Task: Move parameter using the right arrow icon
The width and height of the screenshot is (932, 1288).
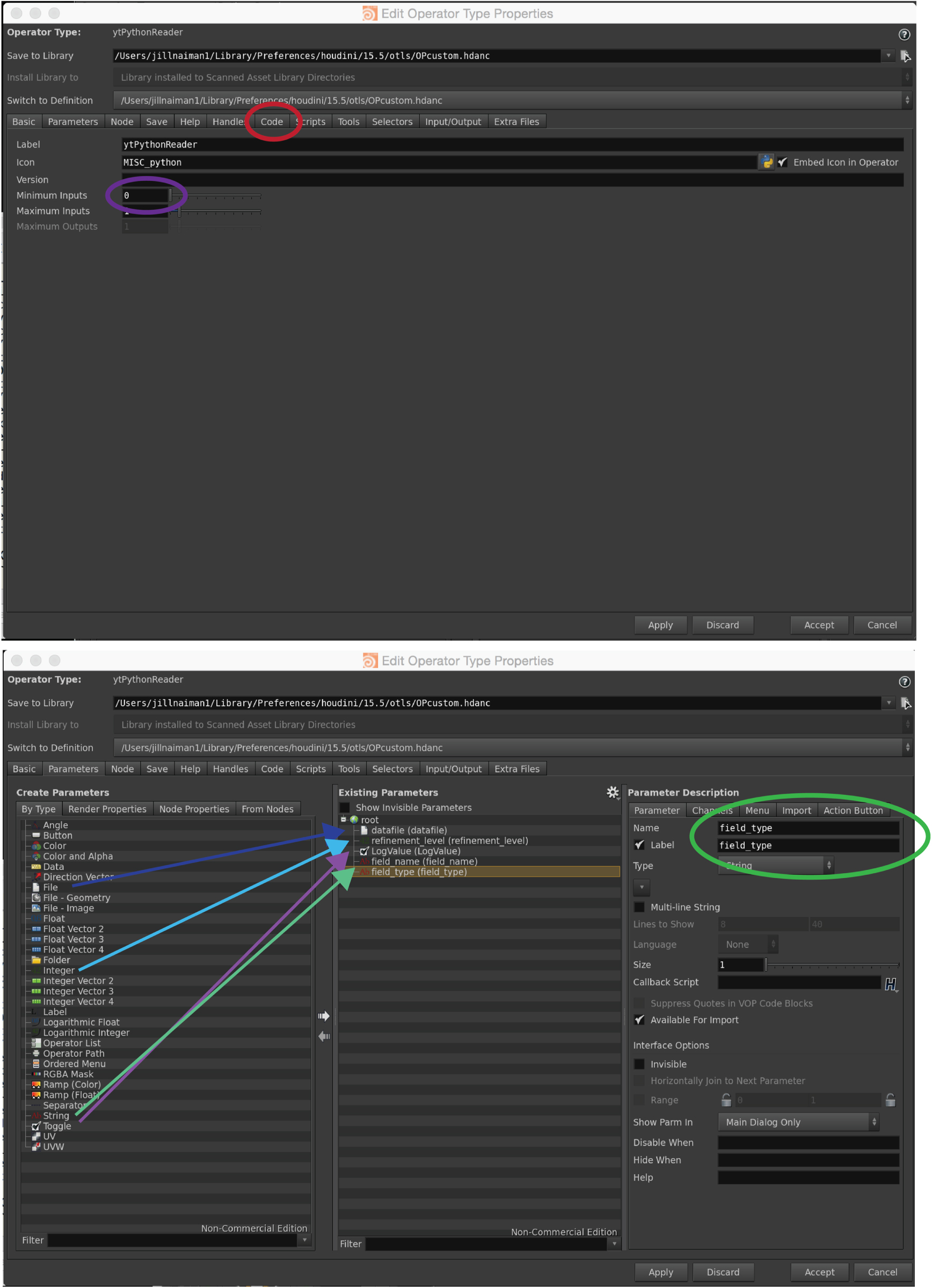Action: [x=324, y=1016]
